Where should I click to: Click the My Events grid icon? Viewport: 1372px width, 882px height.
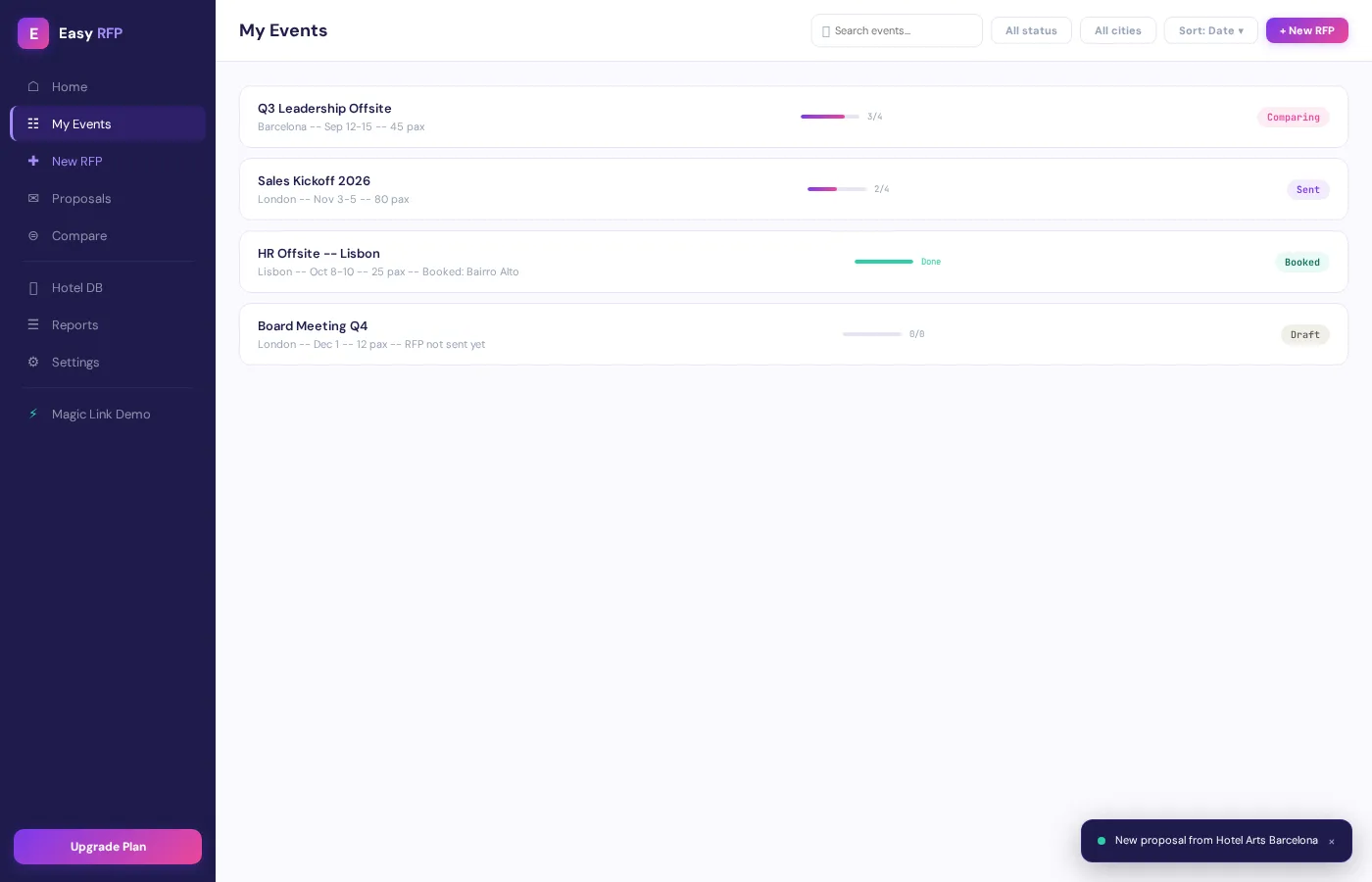click(x=33, y=123)
